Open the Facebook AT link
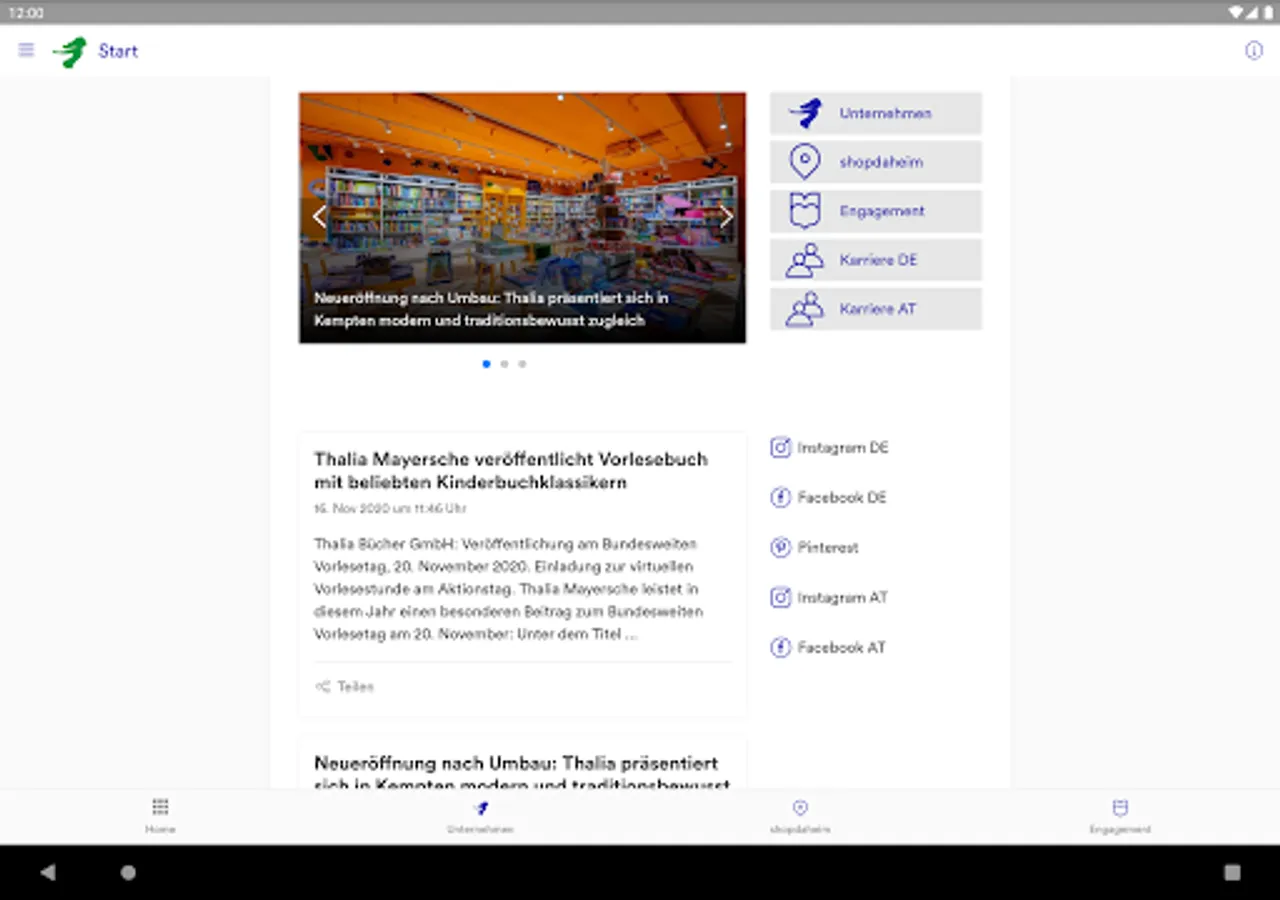This screenshot has height=900, width=1280. [x=828, y=647]
